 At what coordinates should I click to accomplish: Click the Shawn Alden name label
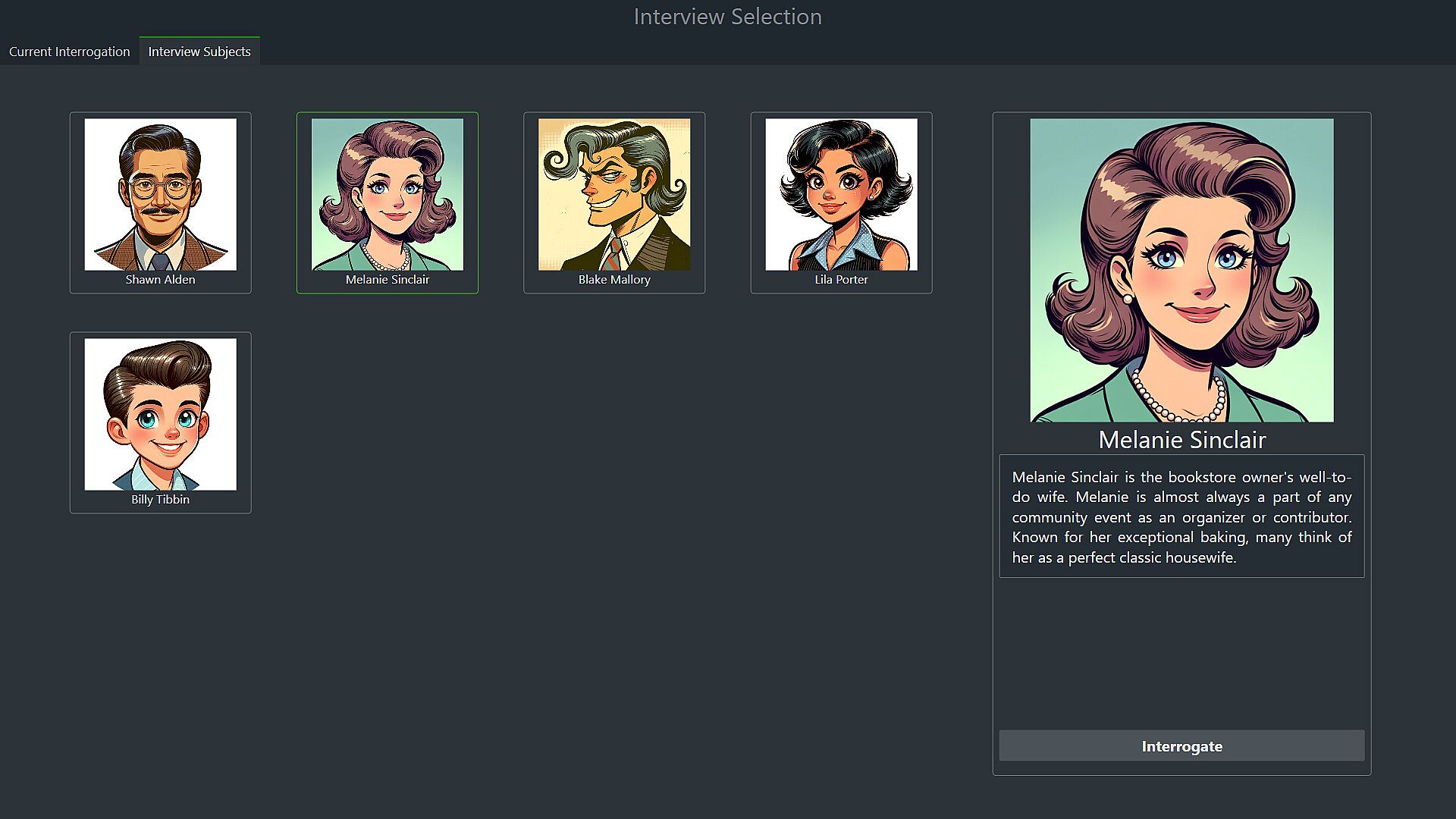point(160,280)
